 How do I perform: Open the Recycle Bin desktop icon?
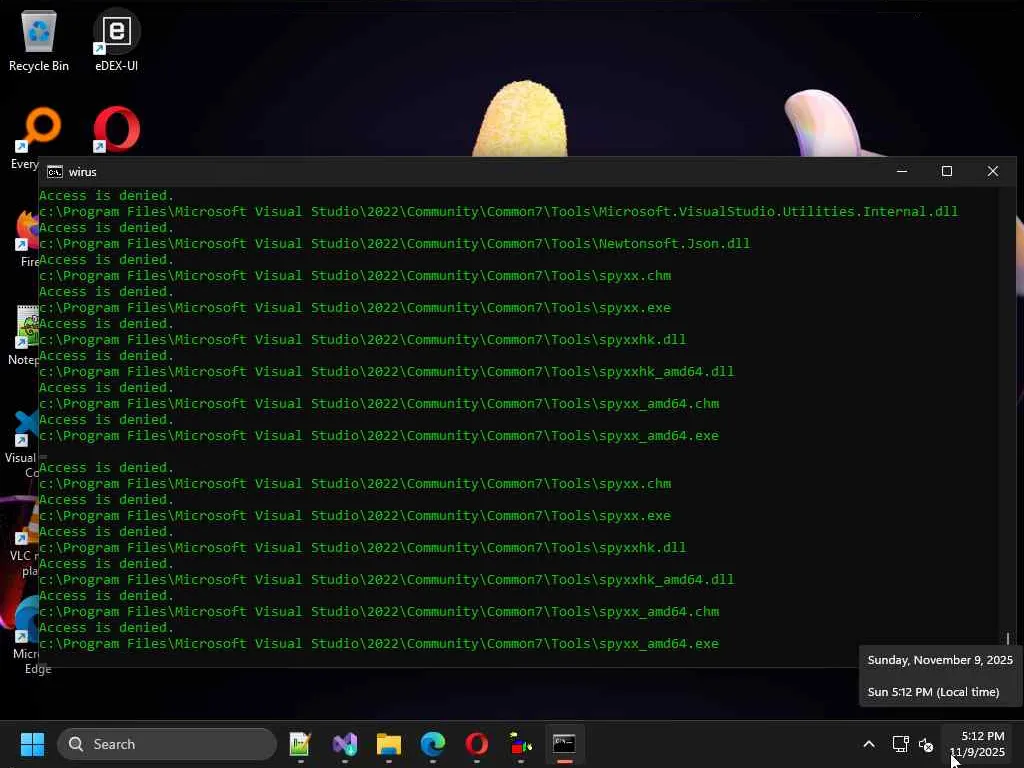(39, 40)
